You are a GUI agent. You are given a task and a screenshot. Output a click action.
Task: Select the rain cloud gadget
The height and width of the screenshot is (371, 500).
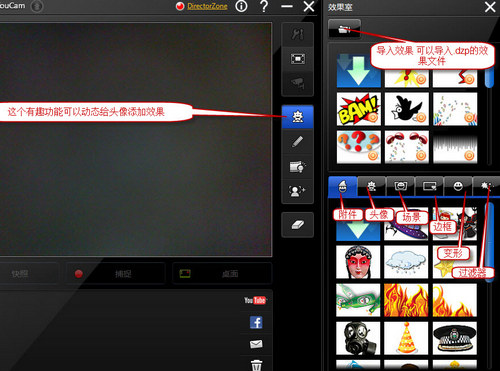(x=406, y=262)
